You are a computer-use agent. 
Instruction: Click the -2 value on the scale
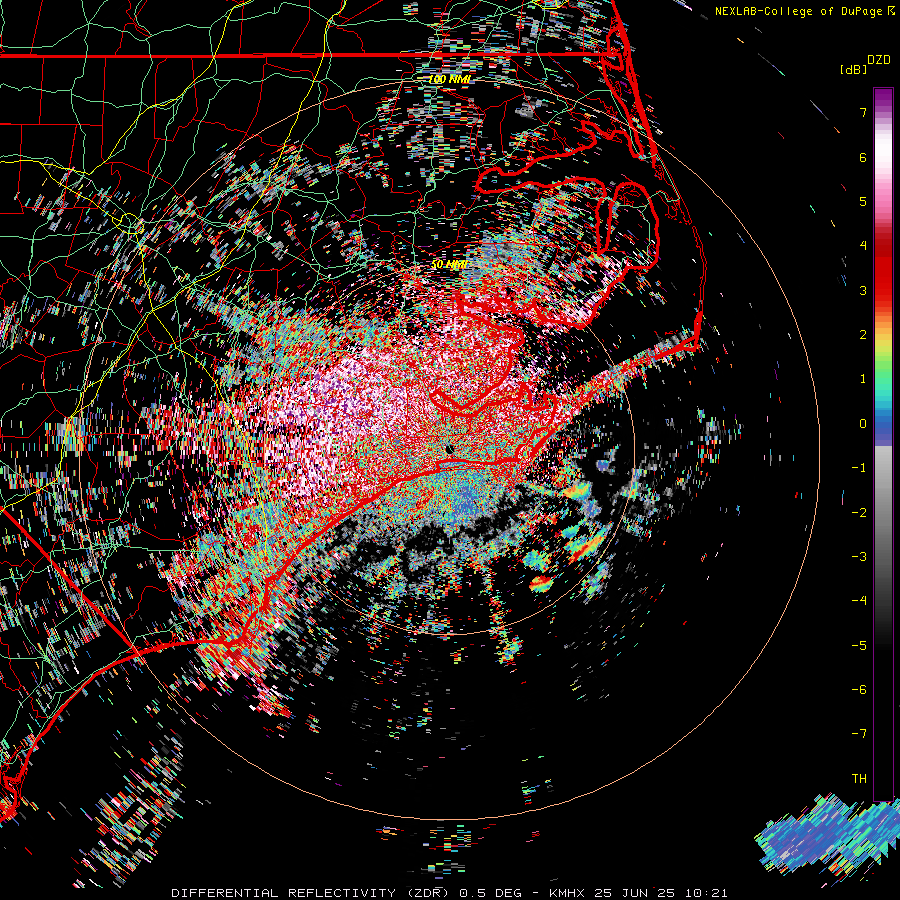(x=859, y=513)
